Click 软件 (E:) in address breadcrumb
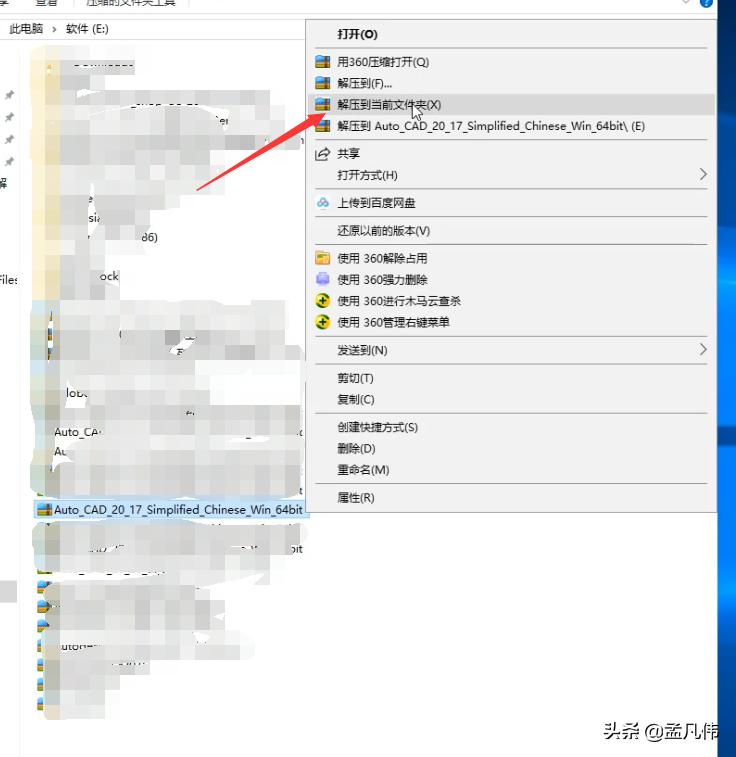The image size is (736, 757). [x=87, y=29]
